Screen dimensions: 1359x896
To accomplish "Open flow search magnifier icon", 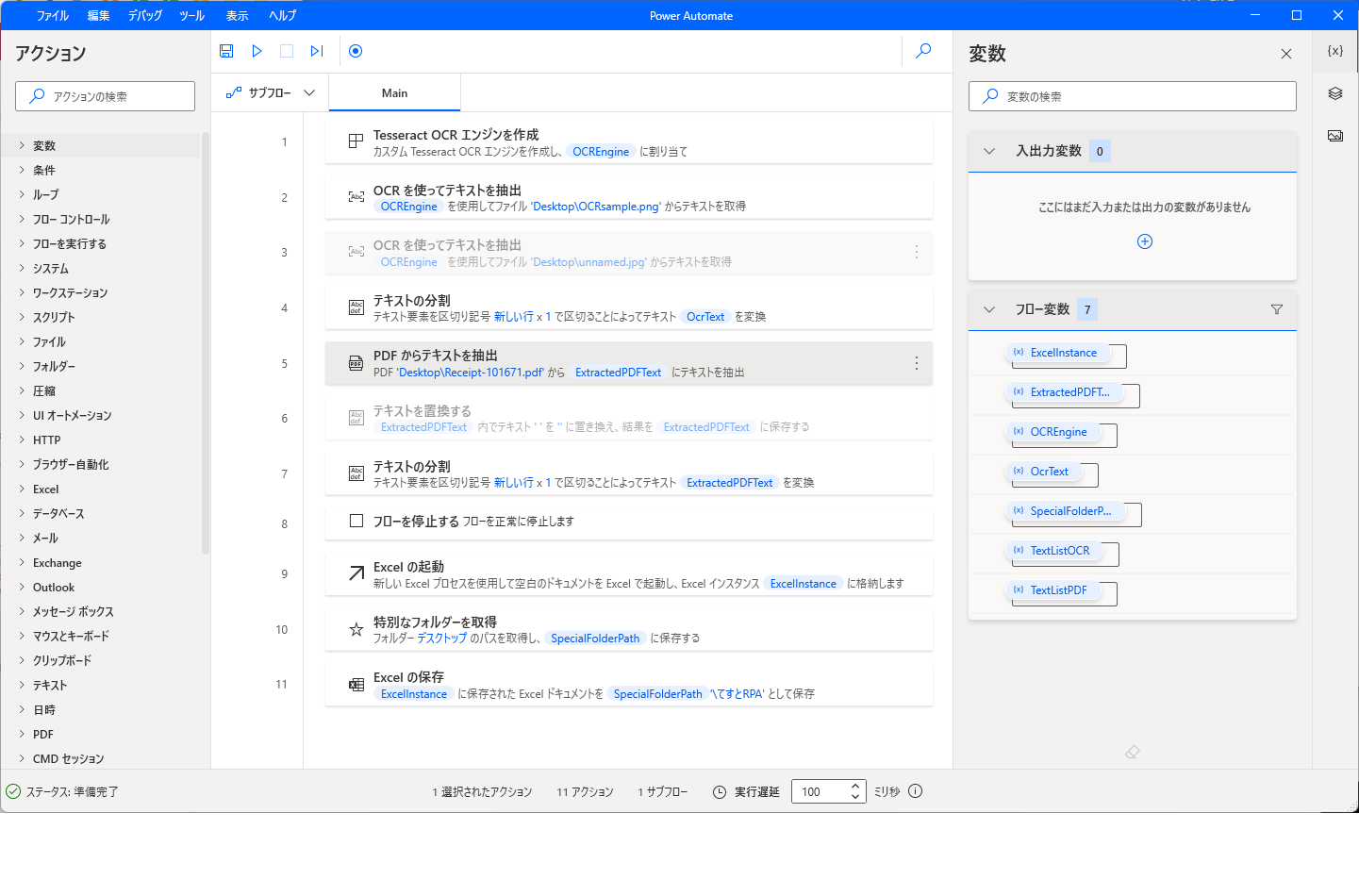I will pyautogui.click(x=923, y=51).
